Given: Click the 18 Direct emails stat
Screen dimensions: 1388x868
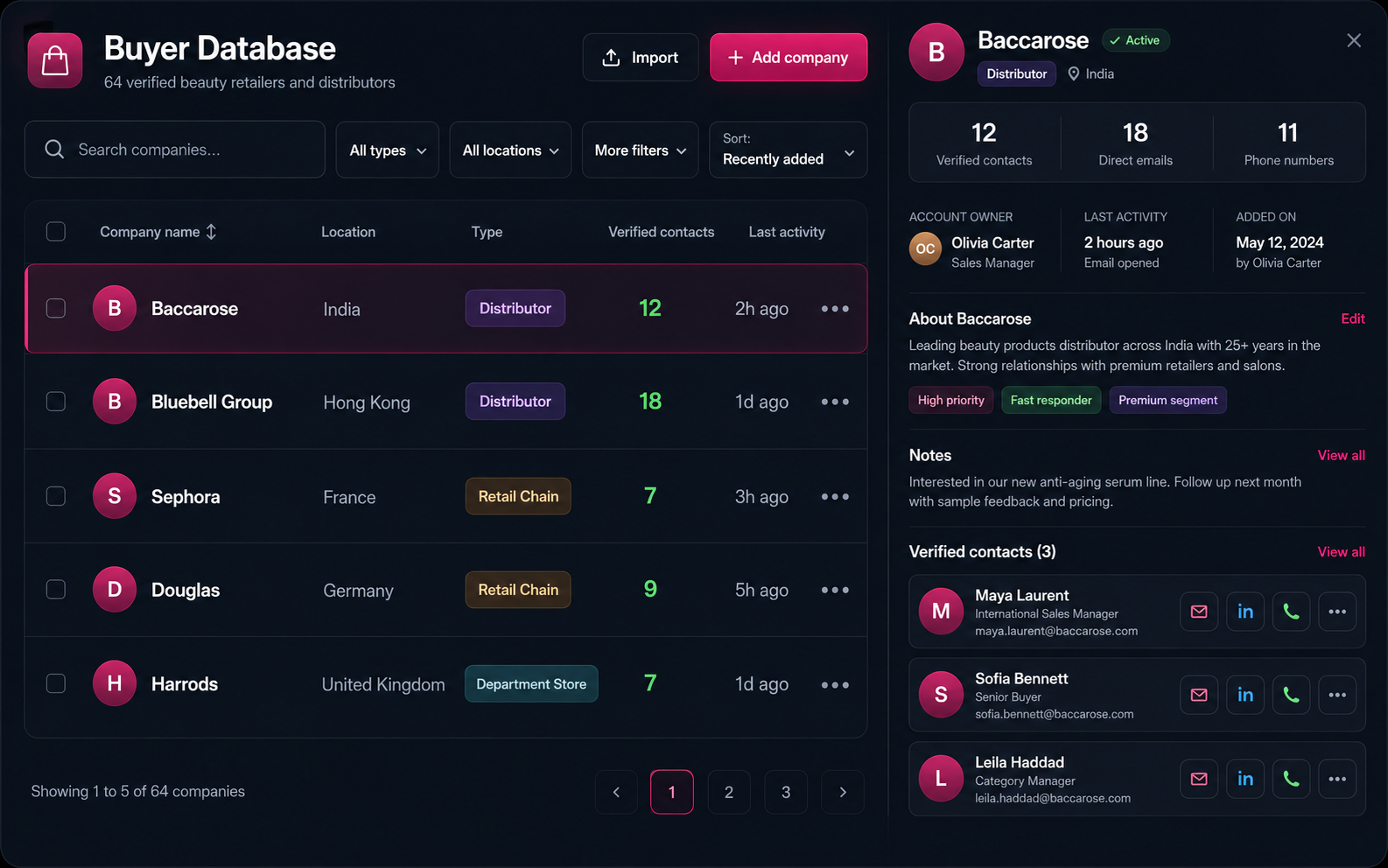Looking at the screenshot, I should (1136, 143).
